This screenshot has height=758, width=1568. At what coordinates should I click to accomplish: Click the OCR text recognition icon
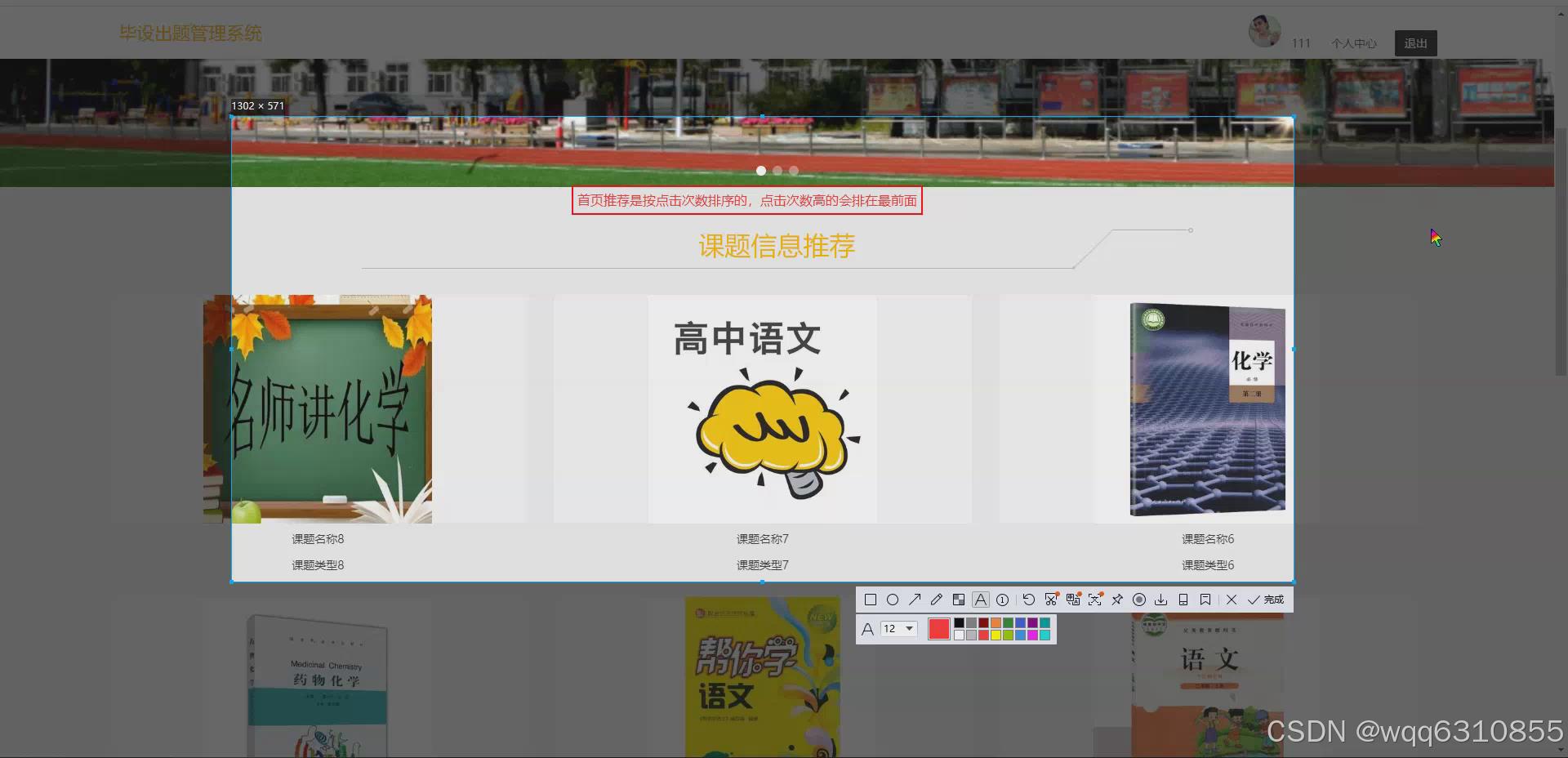pos(1096,599)
